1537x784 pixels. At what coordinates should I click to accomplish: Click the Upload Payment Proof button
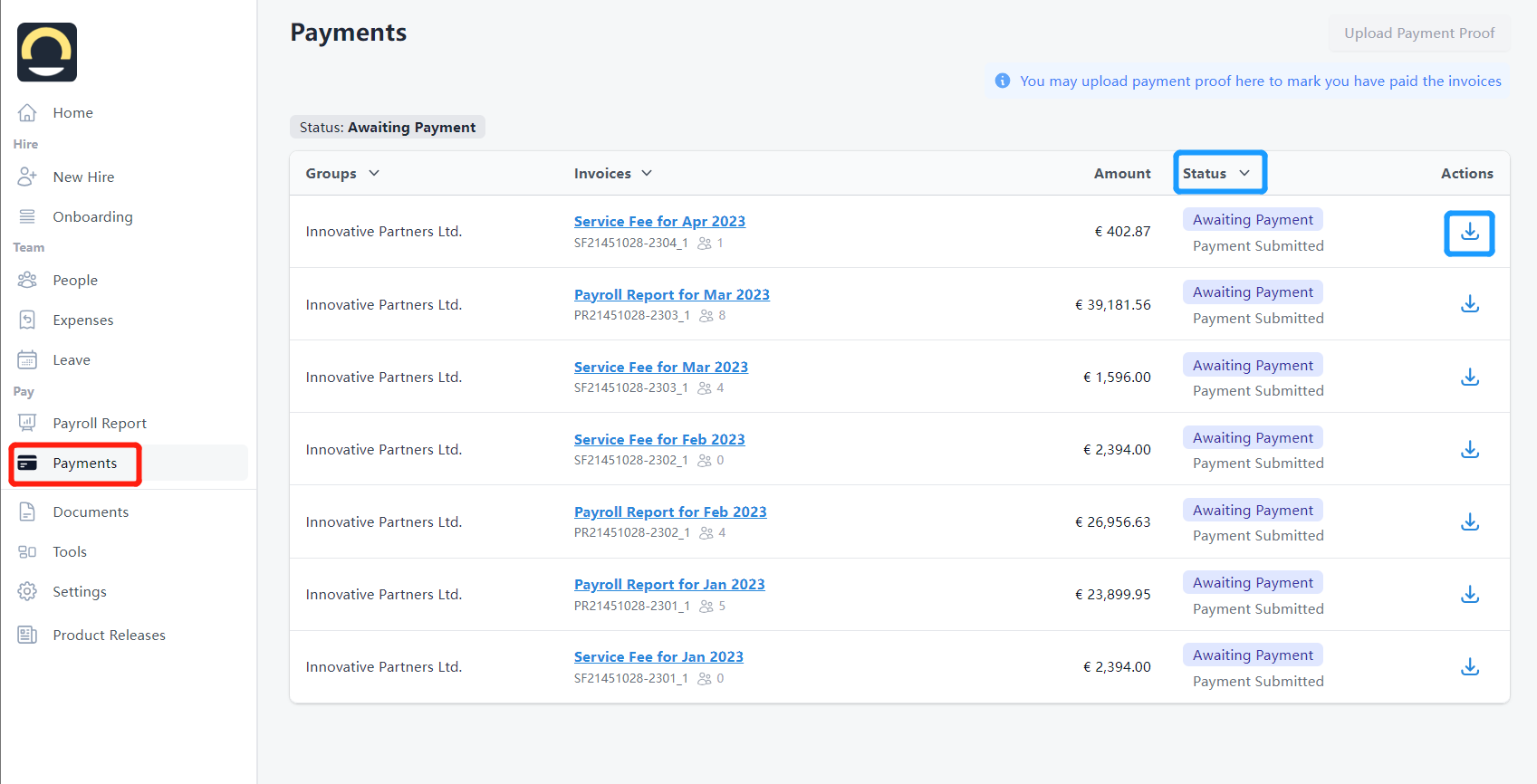[1418, 33]
